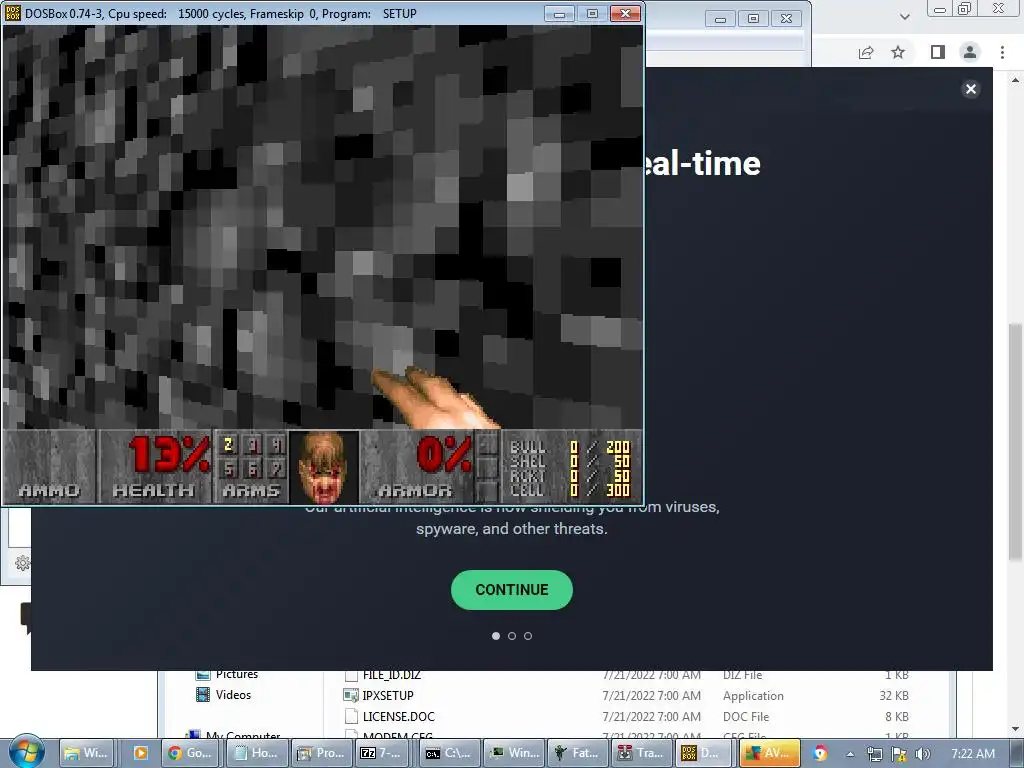
Task: Maximize the window behind DOSBox
Action: [753, 19]
